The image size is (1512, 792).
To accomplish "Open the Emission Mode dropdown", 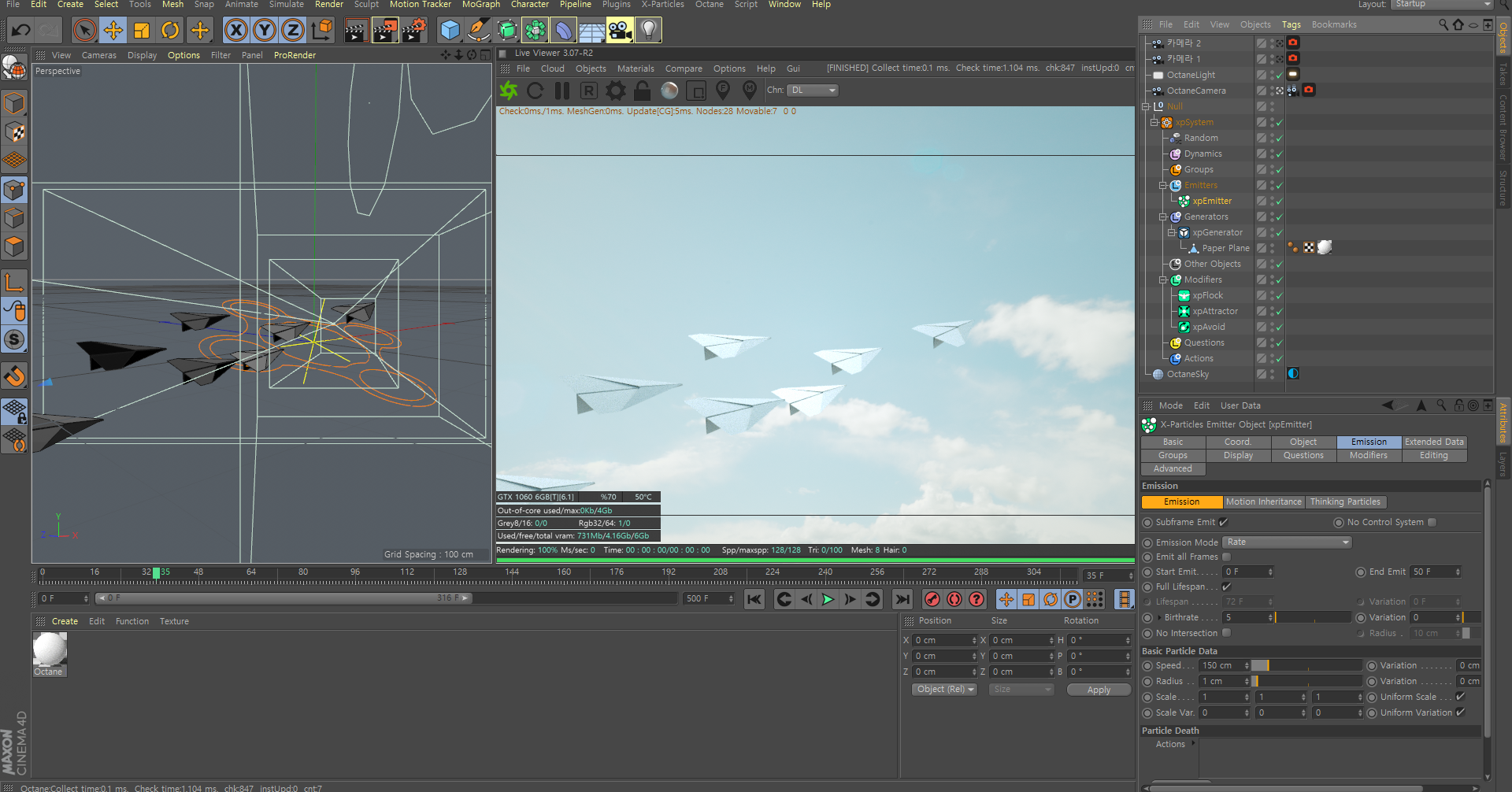I will [1287, 542].
